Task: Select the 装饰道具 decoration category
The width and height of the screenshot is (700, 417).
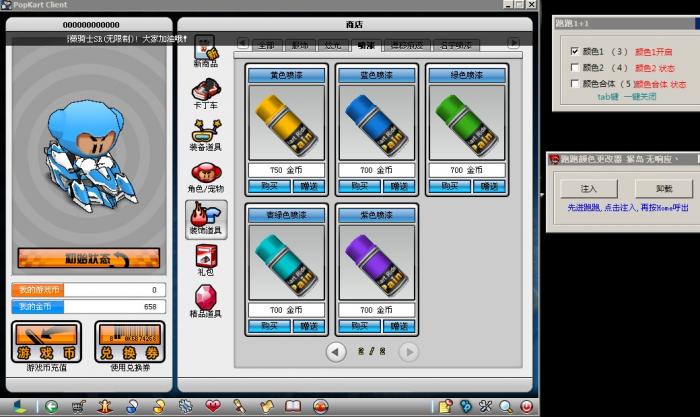Action: point(206,219)
